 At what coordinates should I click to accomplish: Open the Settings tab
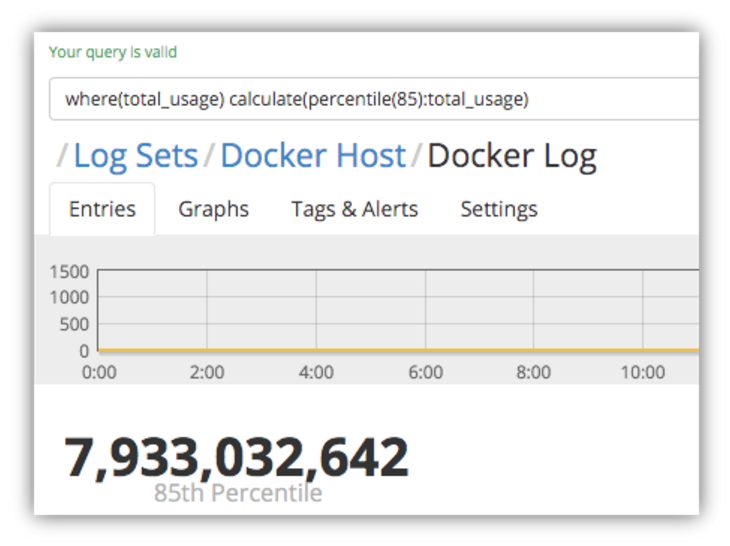point(498,209)
